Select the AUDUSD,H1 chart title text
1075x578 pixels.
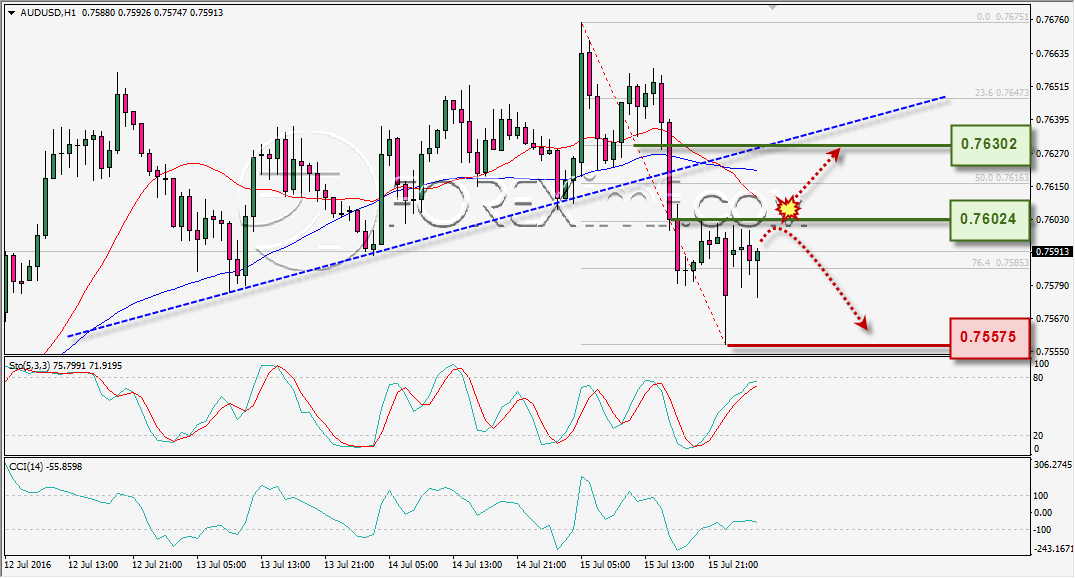pos(48,12)
